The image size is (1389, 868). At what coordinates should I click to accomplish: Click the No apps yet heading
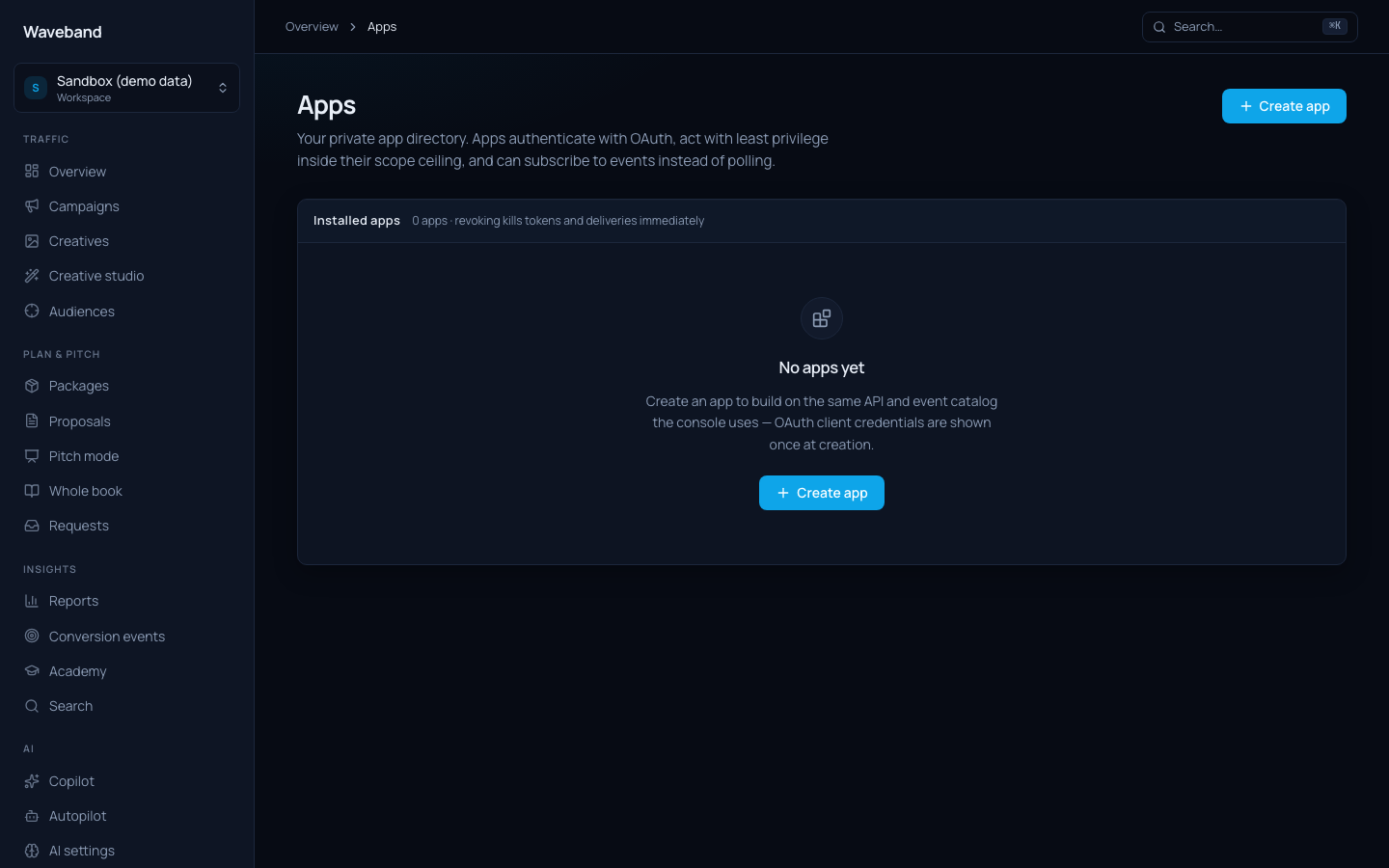click(822, 367)
